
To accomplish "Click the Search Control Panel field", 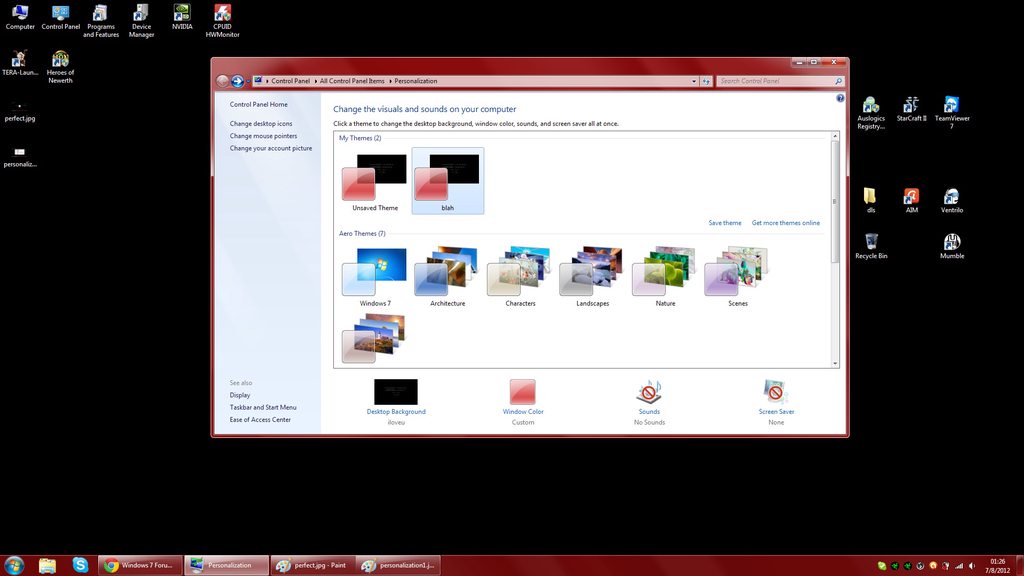I will tap(776, 81).
